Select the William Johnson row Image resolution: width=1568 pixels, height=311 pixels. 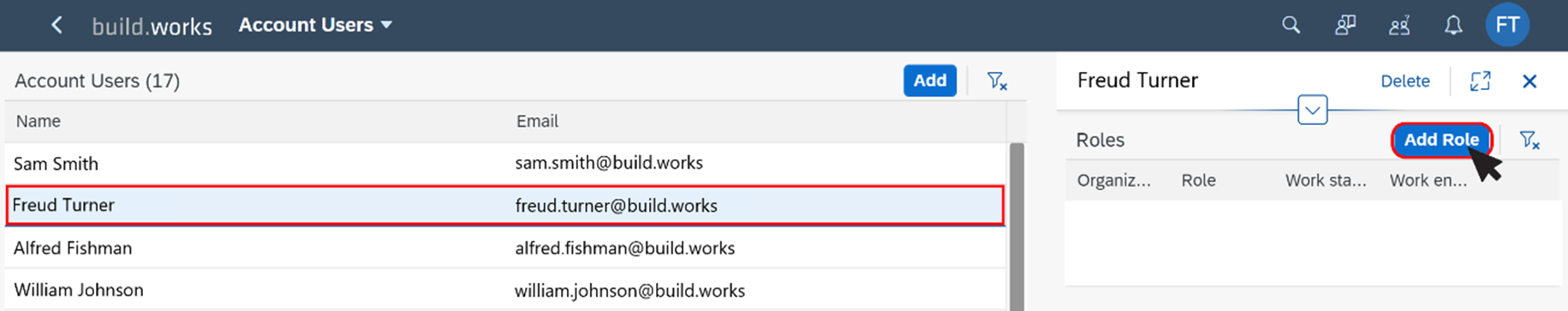click(x=505, y=290)
